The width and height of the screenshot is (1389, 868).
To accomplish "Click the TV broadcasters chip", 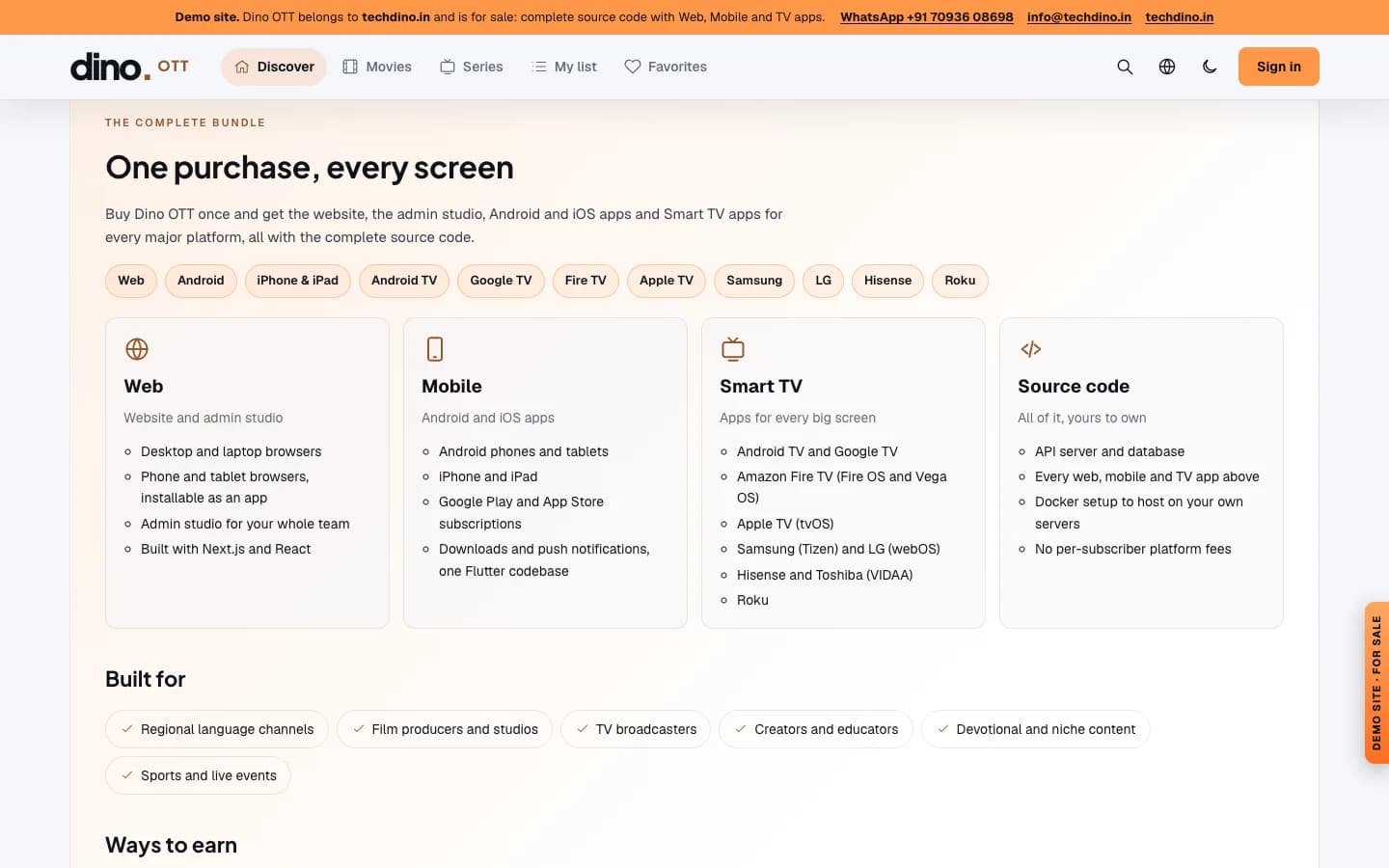I will pos(636,729).
